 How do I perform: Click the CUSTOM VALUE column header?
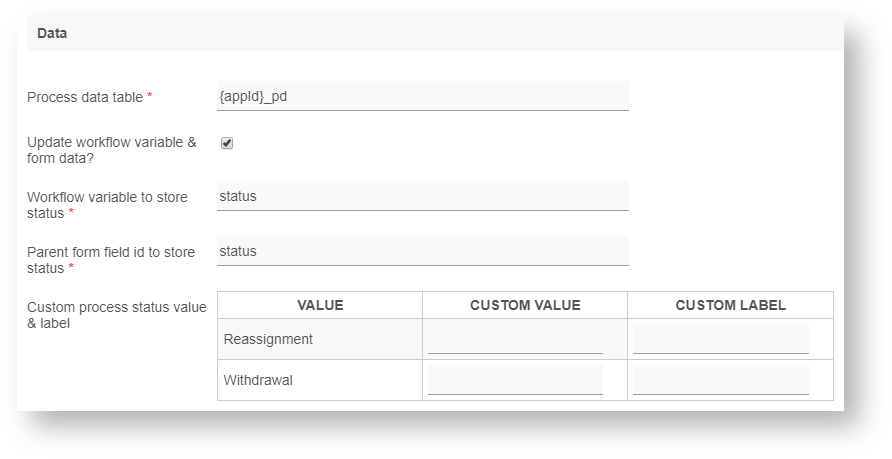525,305
